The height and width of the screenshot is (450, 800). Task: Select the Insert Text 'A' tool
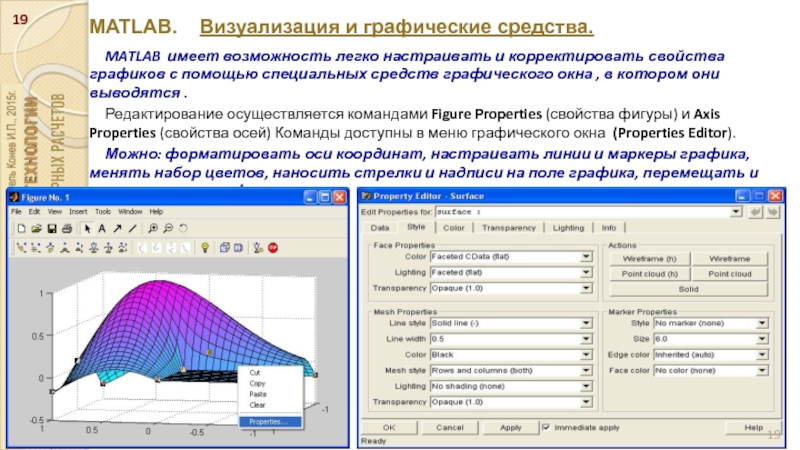point(102,228)
